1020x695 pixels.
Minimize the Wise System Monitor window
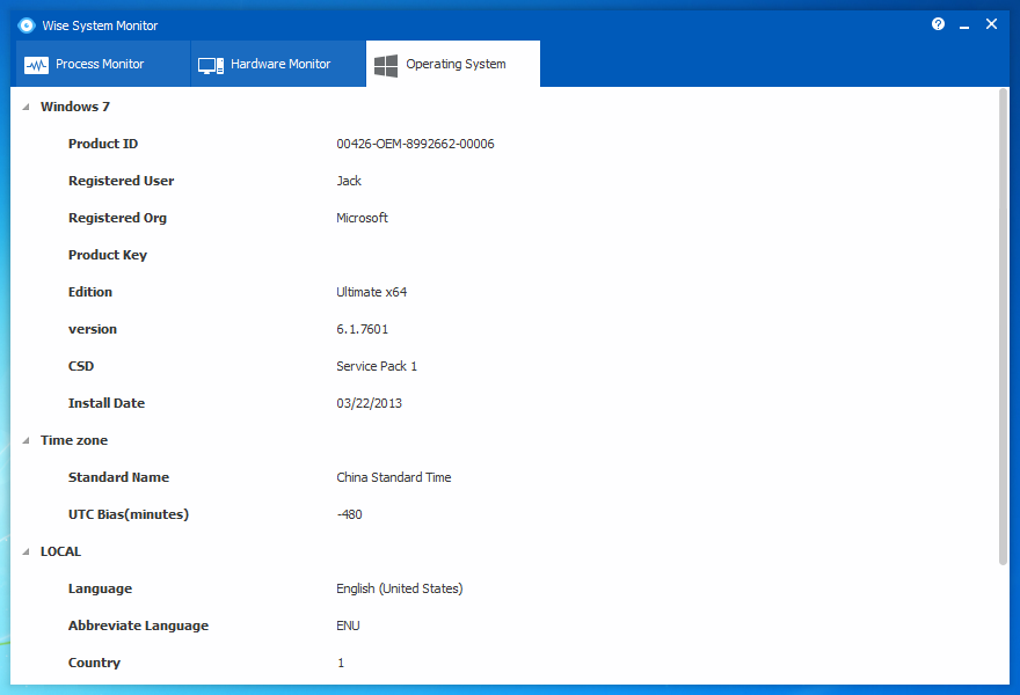(964, 25)
